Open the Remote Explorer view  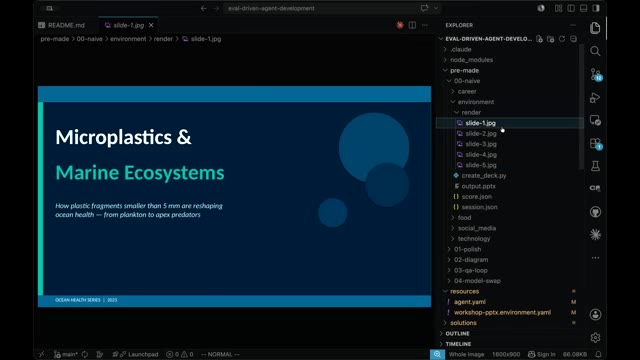coord(595,120)
